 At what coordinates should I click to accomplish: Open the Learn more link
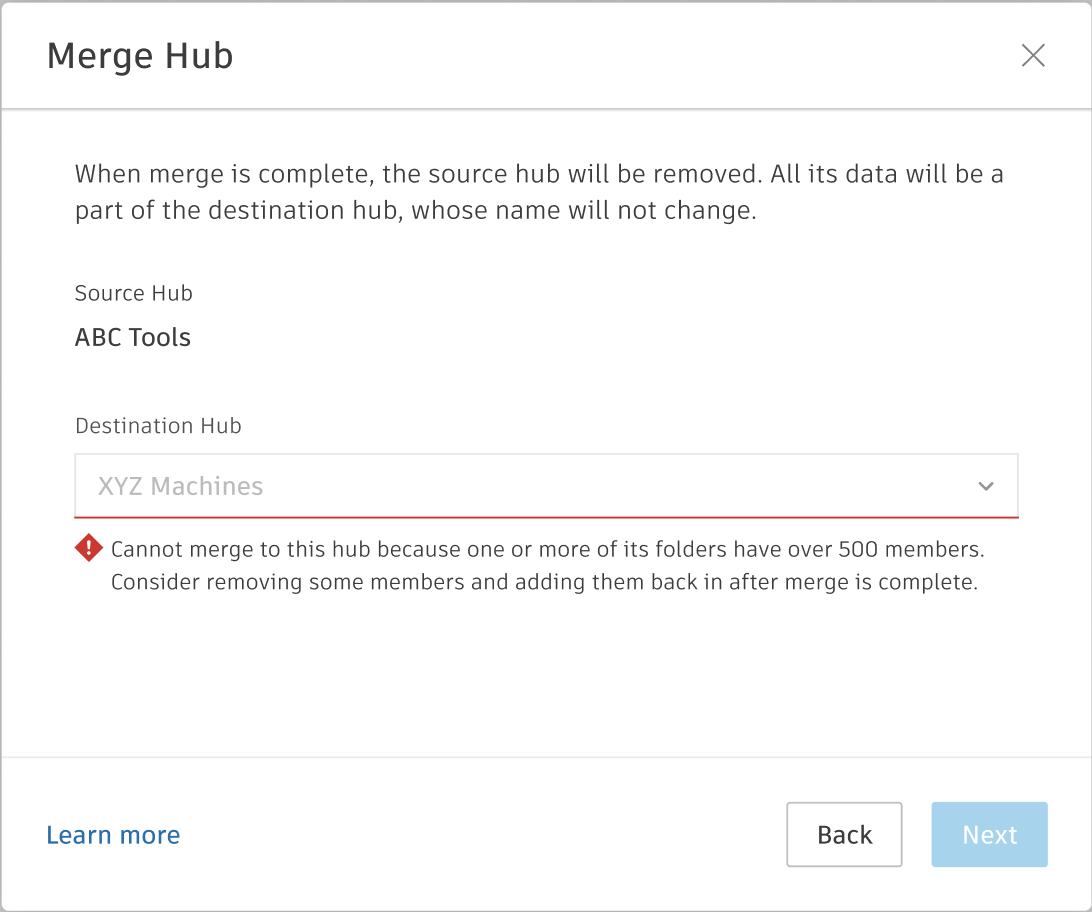(113, 835)
